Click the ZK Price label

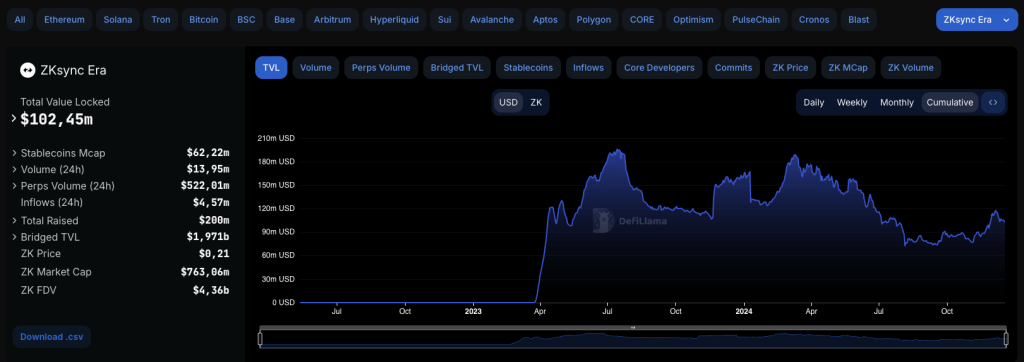(x=40, y=254)
